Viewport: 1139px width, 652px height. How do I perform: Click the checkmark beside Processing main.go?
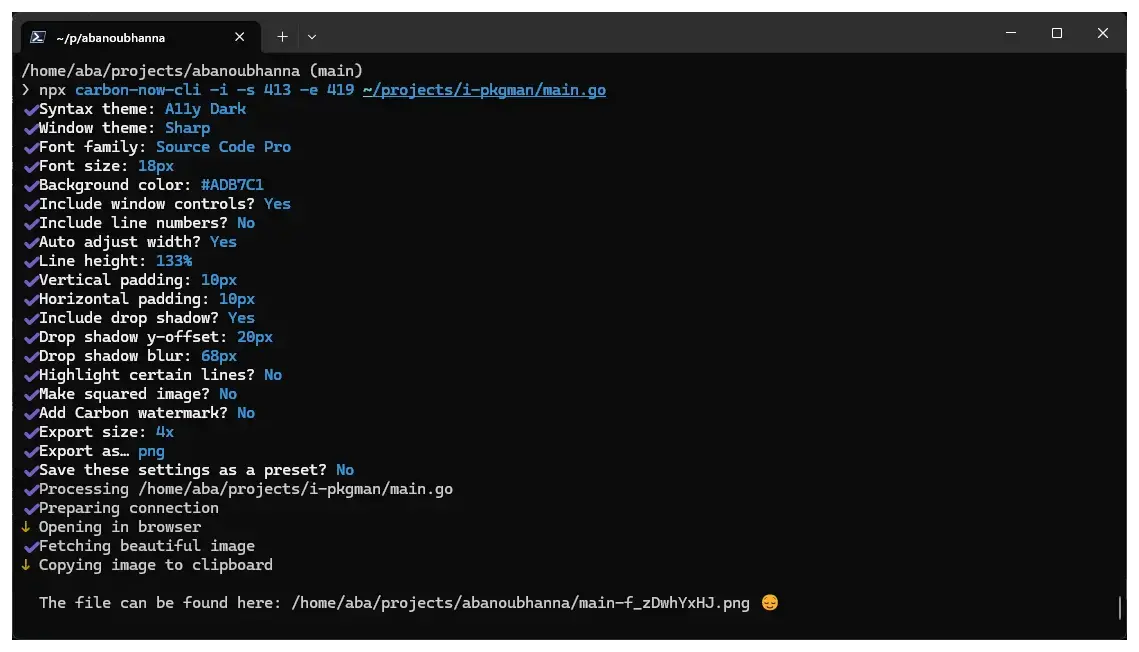[31, 489]
